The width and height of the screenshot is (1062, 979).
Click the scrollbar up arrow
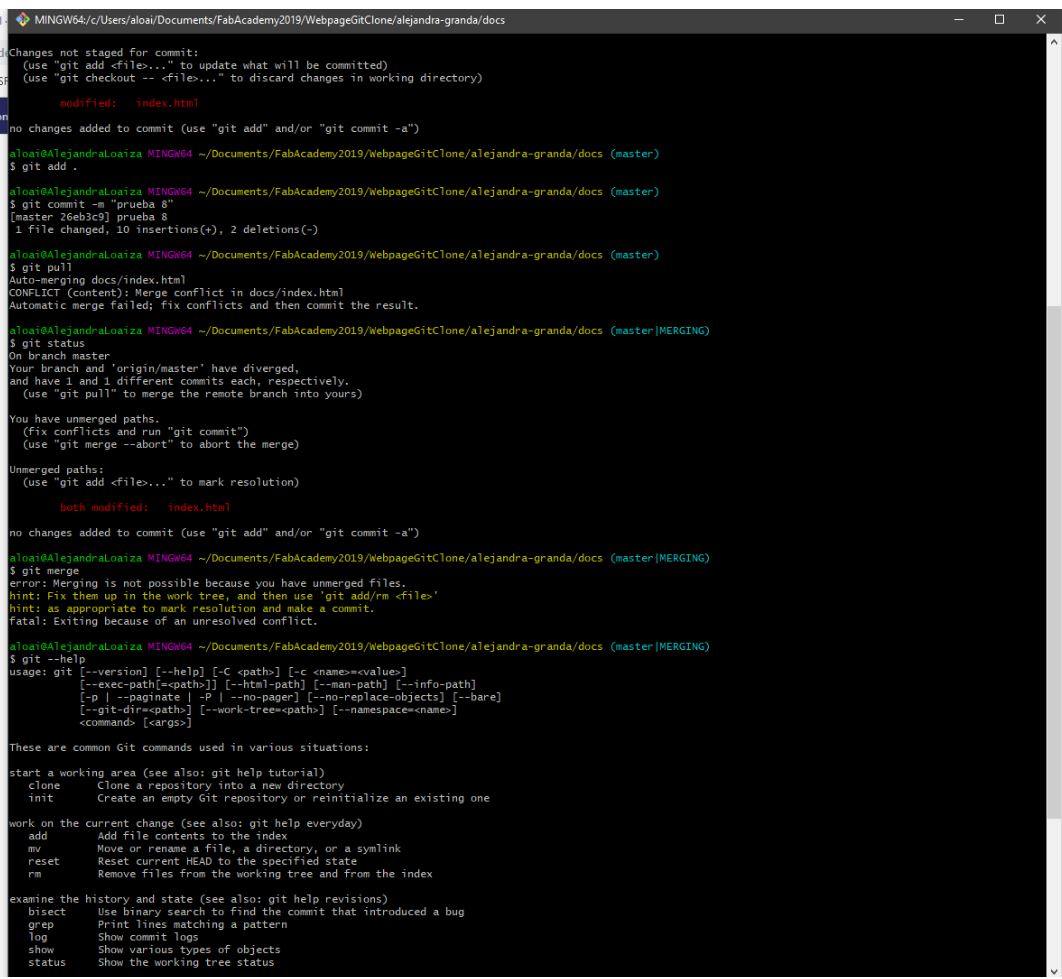pos(1054,41)
